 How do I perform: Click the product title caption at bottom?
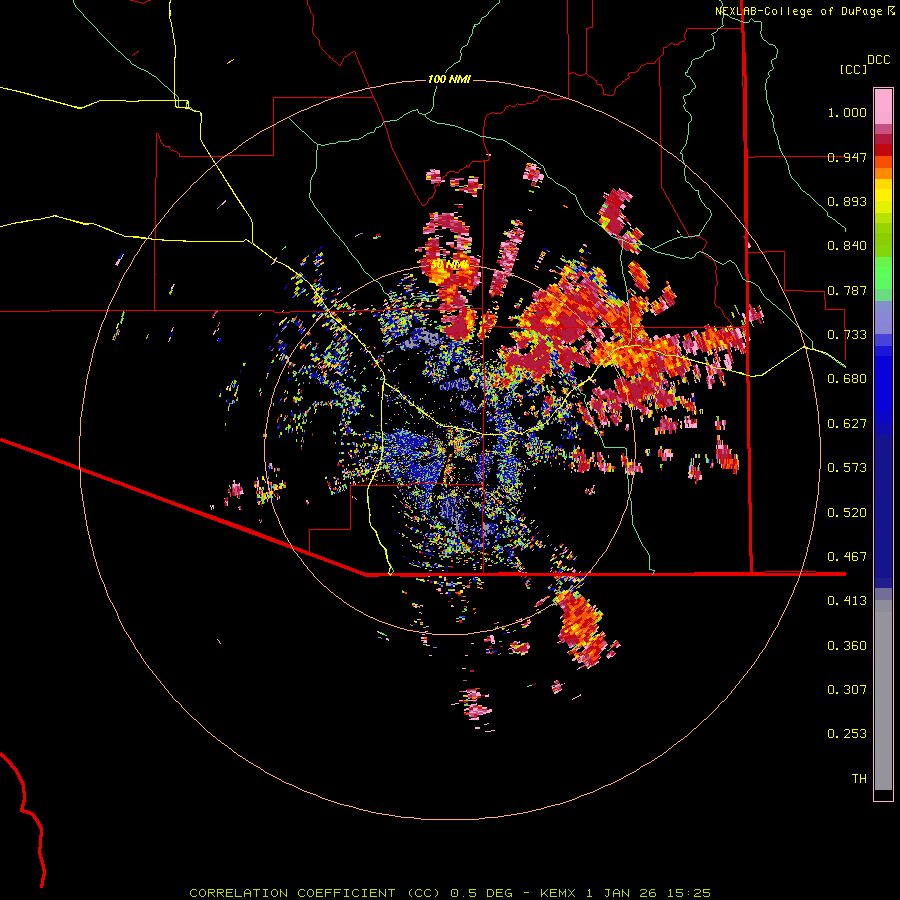pos(450,893)
